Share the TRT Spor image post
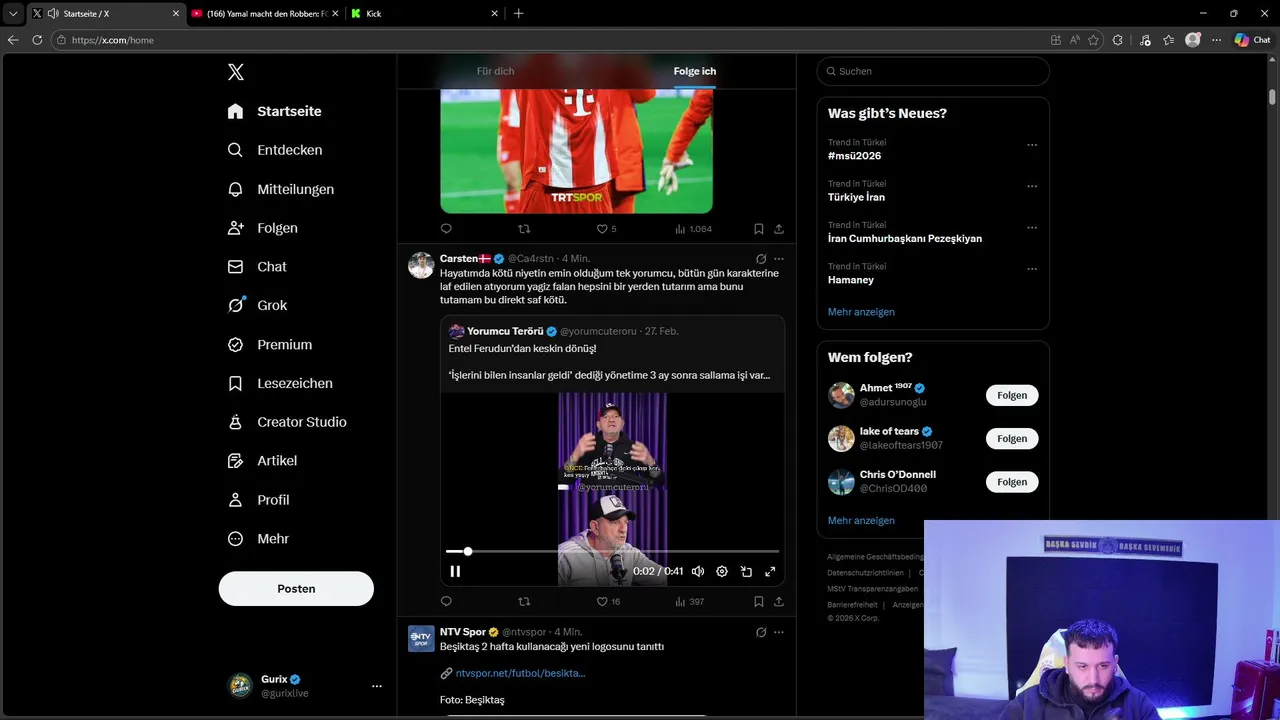The width and height of the screenshot is (1280, 720). (779, 229)
